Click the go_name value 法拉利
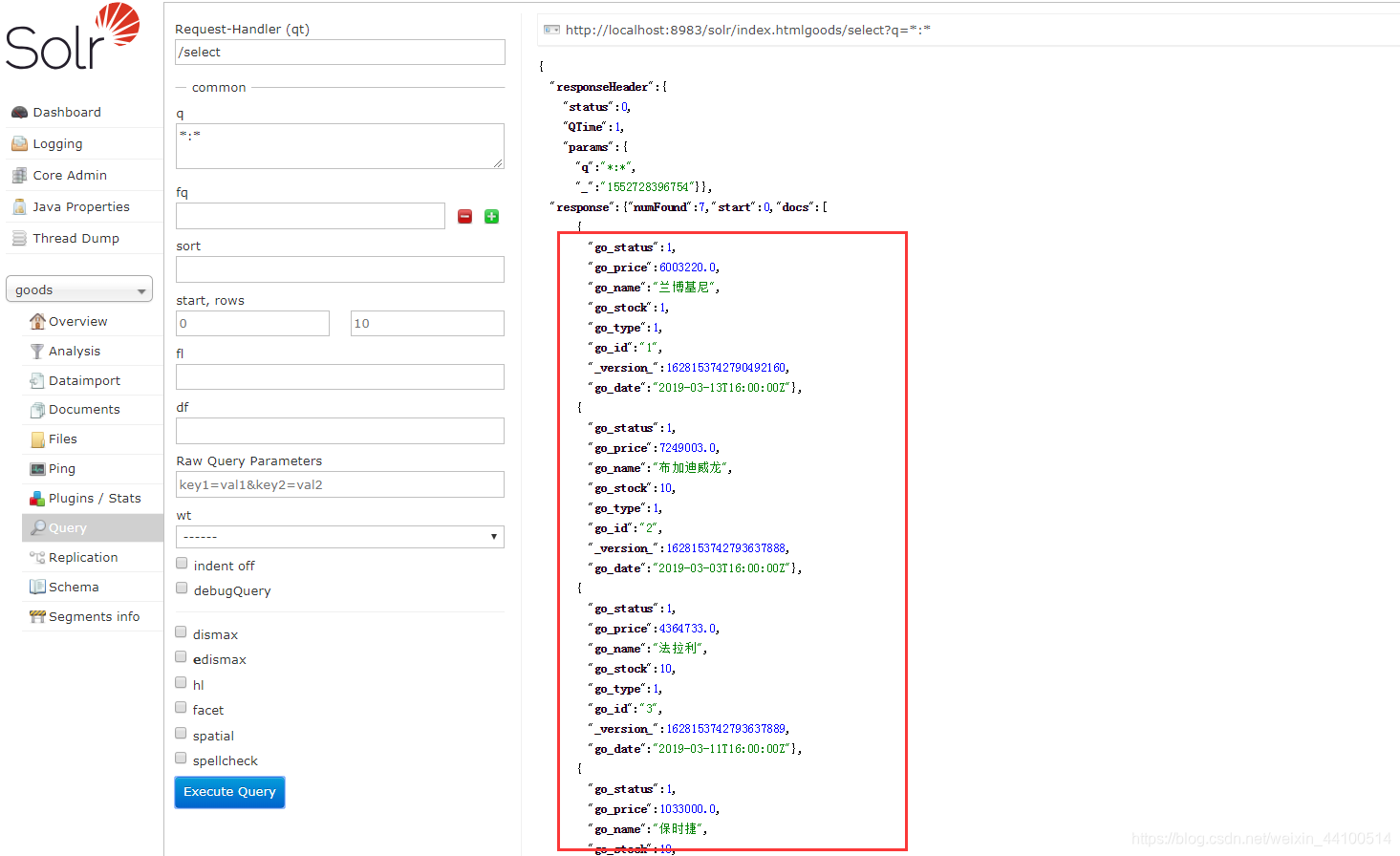This screenshot has width=1400, height=856. [x=678, y=649]
